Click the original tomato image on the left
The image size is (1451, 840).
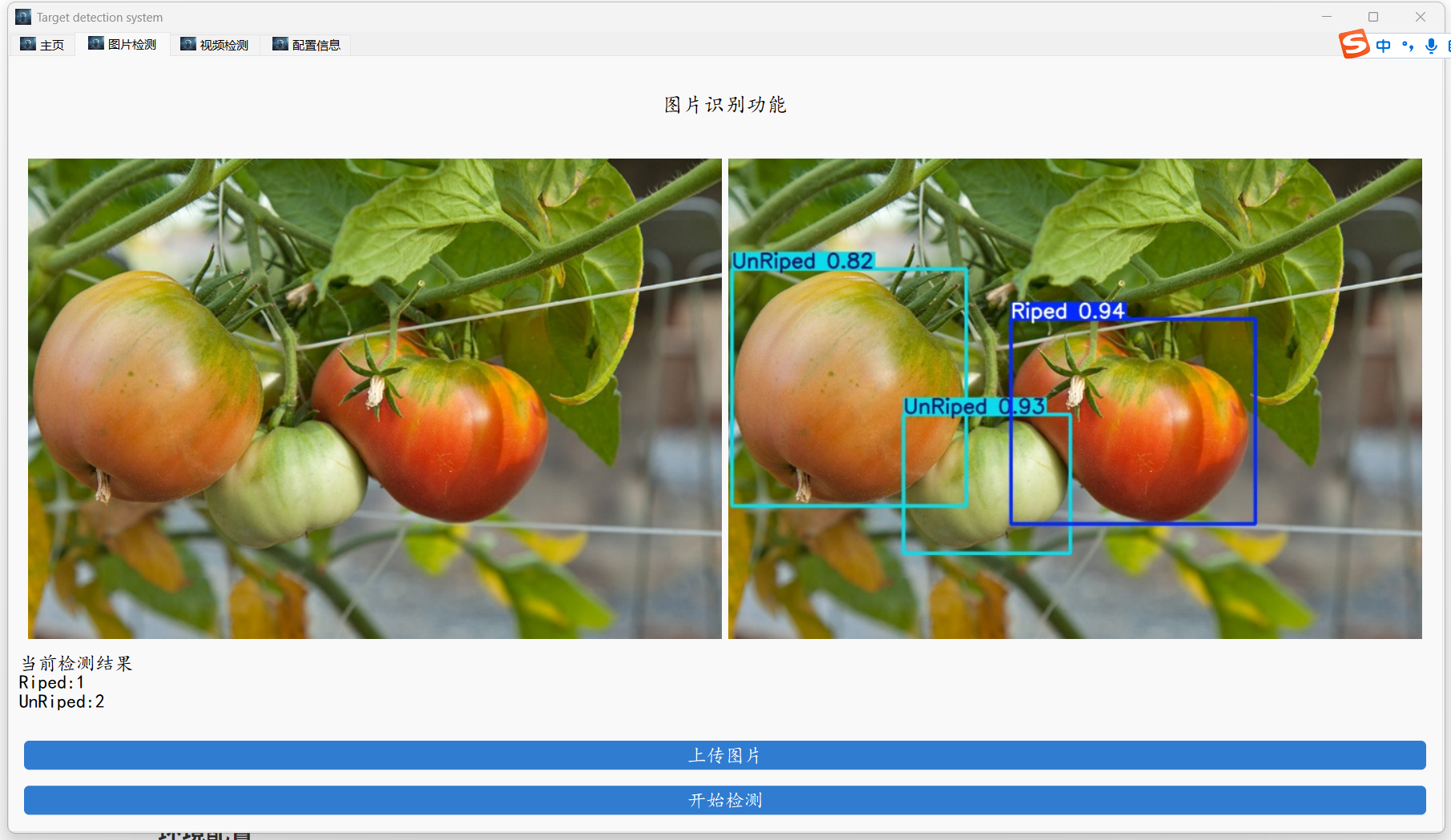(374, 398)
